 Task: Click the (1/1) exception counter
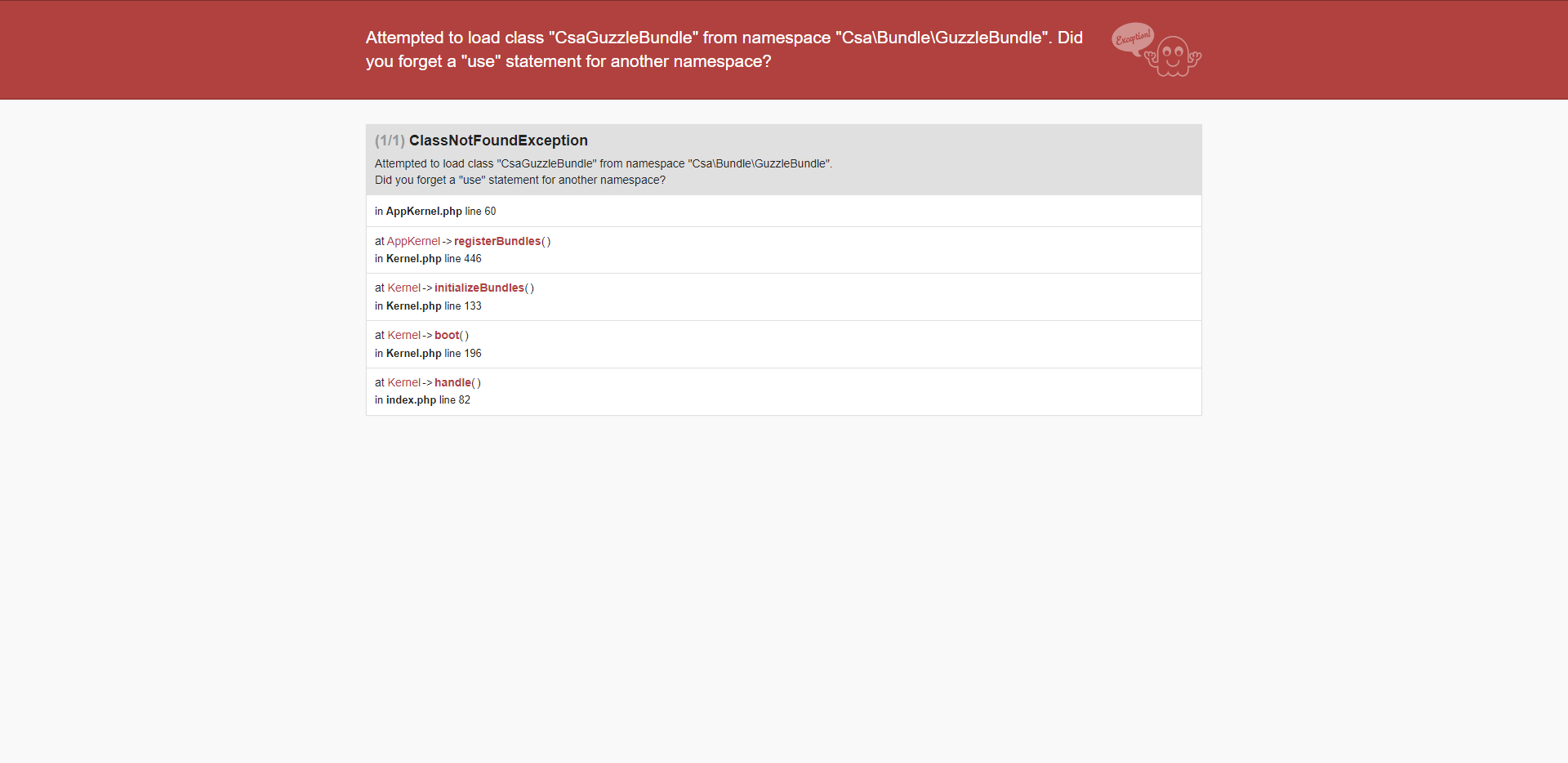pyautogui.click(x=390, y=141)
